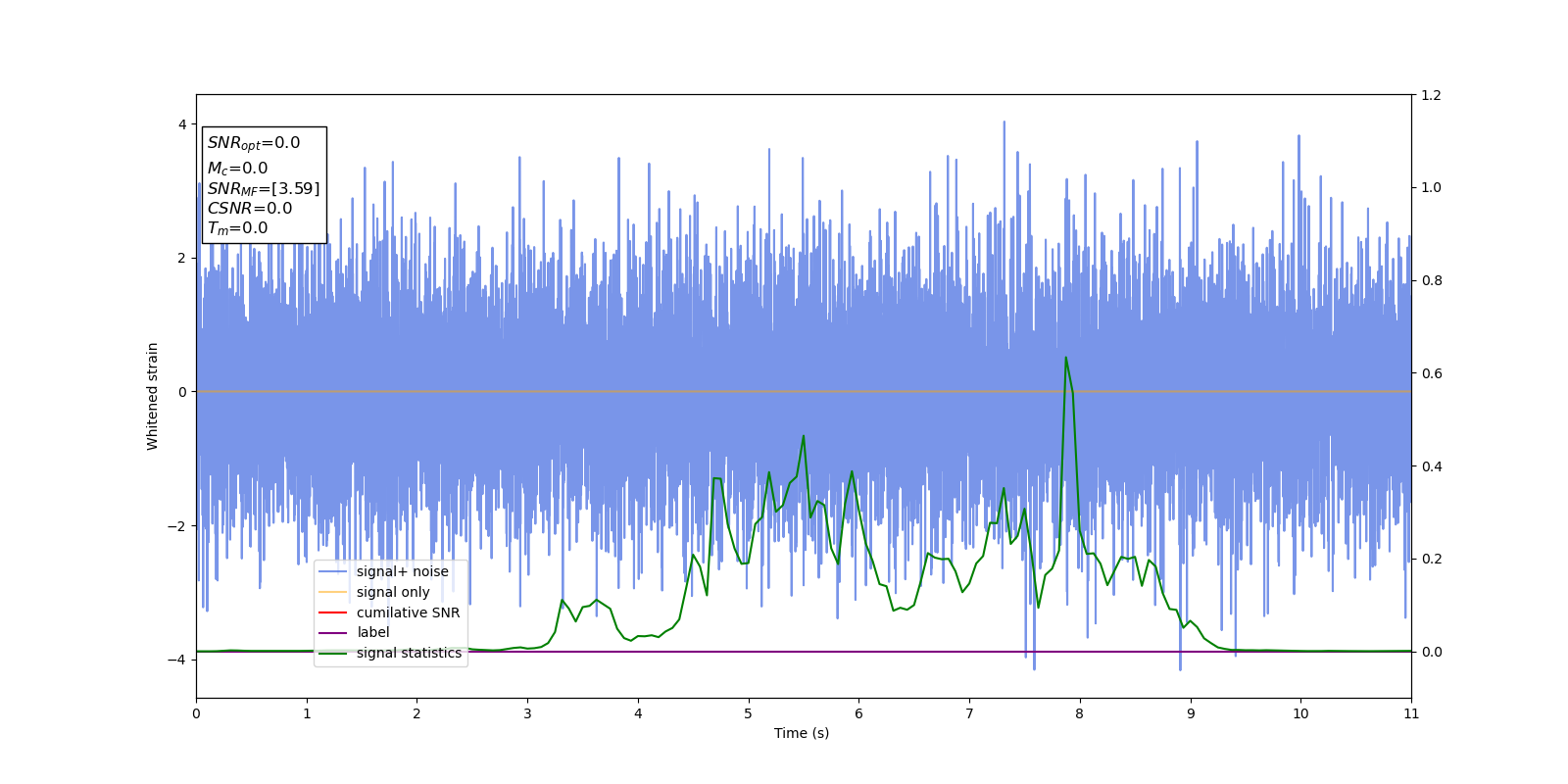Click the red cumilative SNR legend line
Image resolution: width=1568 pixels, height=784 pixels.
click(333, 612)
